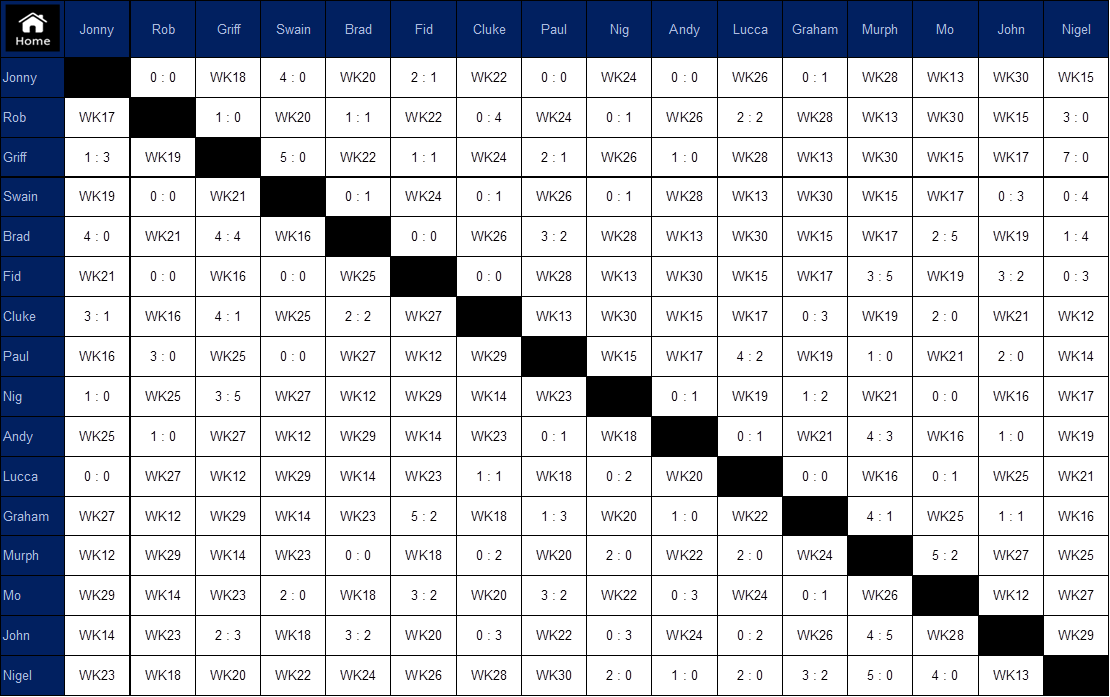Select WK29 in Paul row, Cluke column

489,357
